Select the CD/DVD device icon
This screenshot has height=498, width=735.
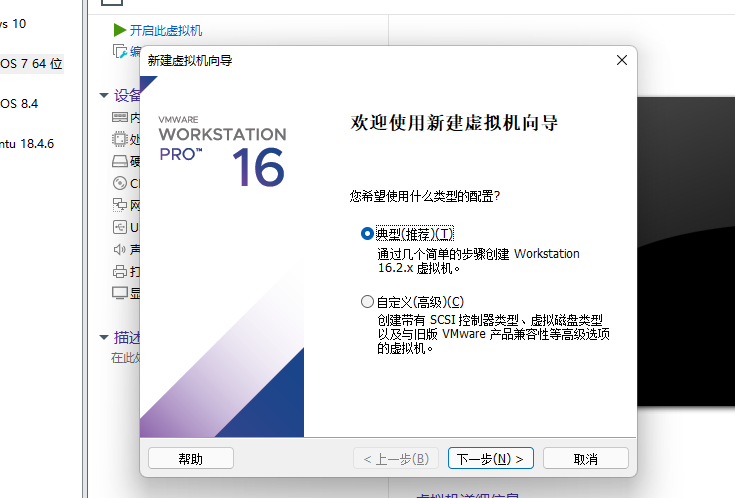[120, 183]
